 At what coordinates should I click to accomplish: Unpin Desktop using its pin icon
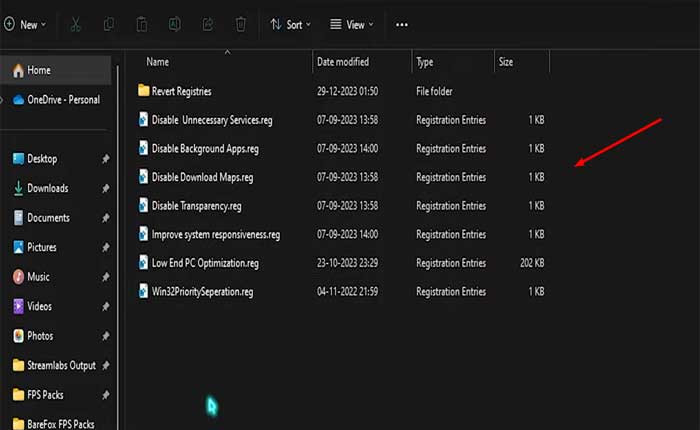tap(106, 159)
